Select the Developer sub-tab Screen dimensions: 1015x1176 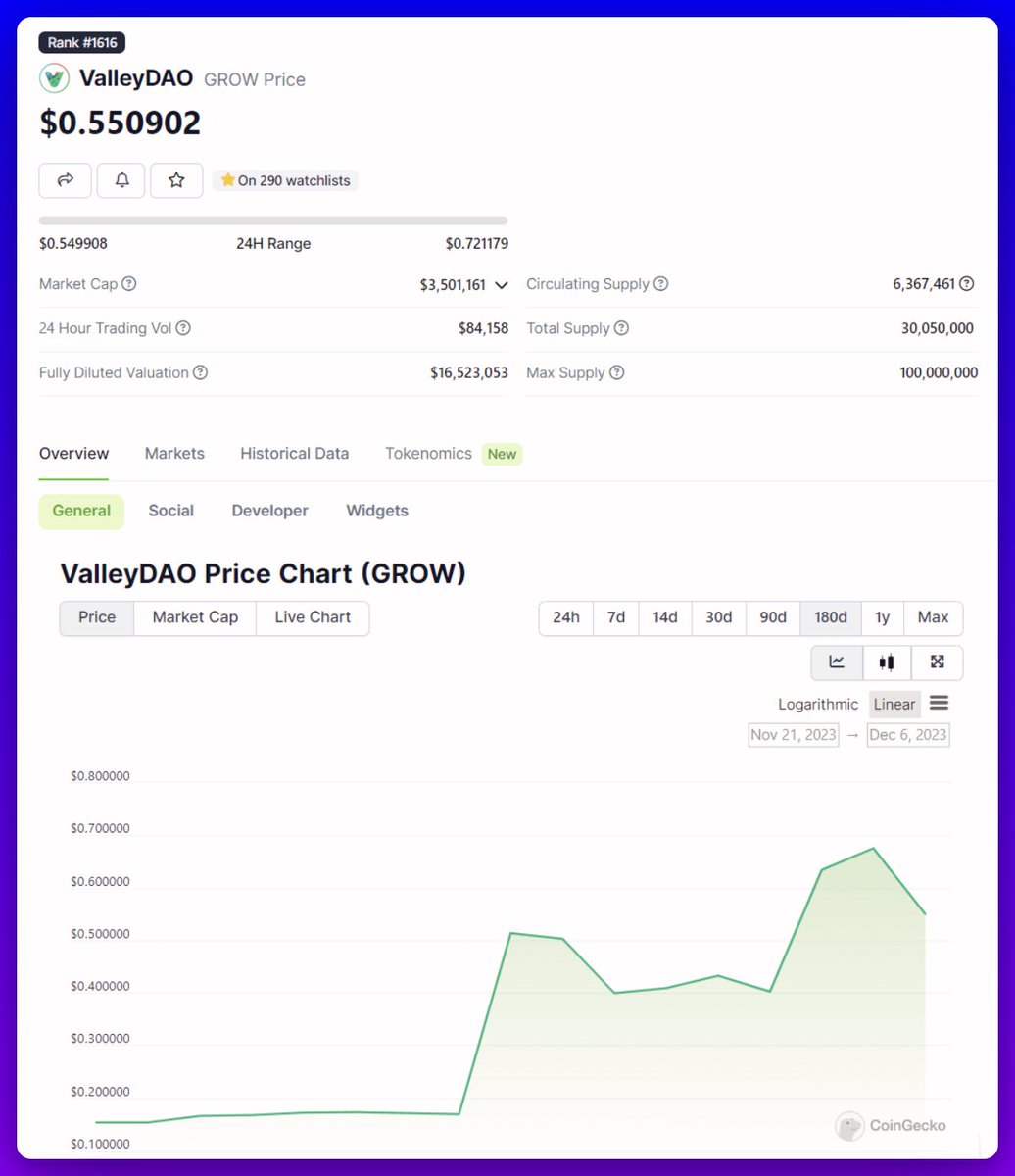[270, 511]
